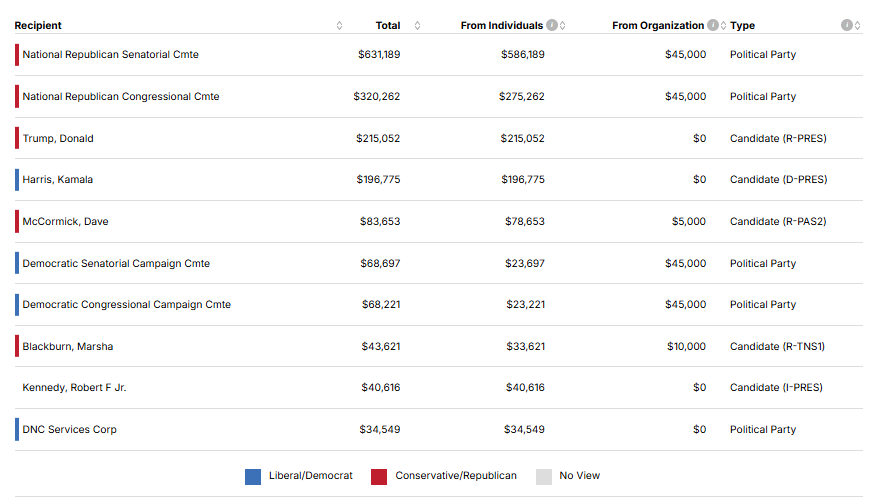Open info icon in the Type column header
The width and height of the screenshot is (872, 504).
pos(846,25)
